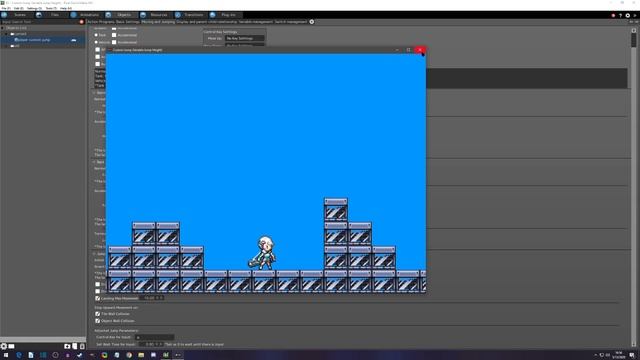Viewport: 640px width, 360px height.
Task: Open the Move Up key settings dropdown
Action: tap(244, 38)
